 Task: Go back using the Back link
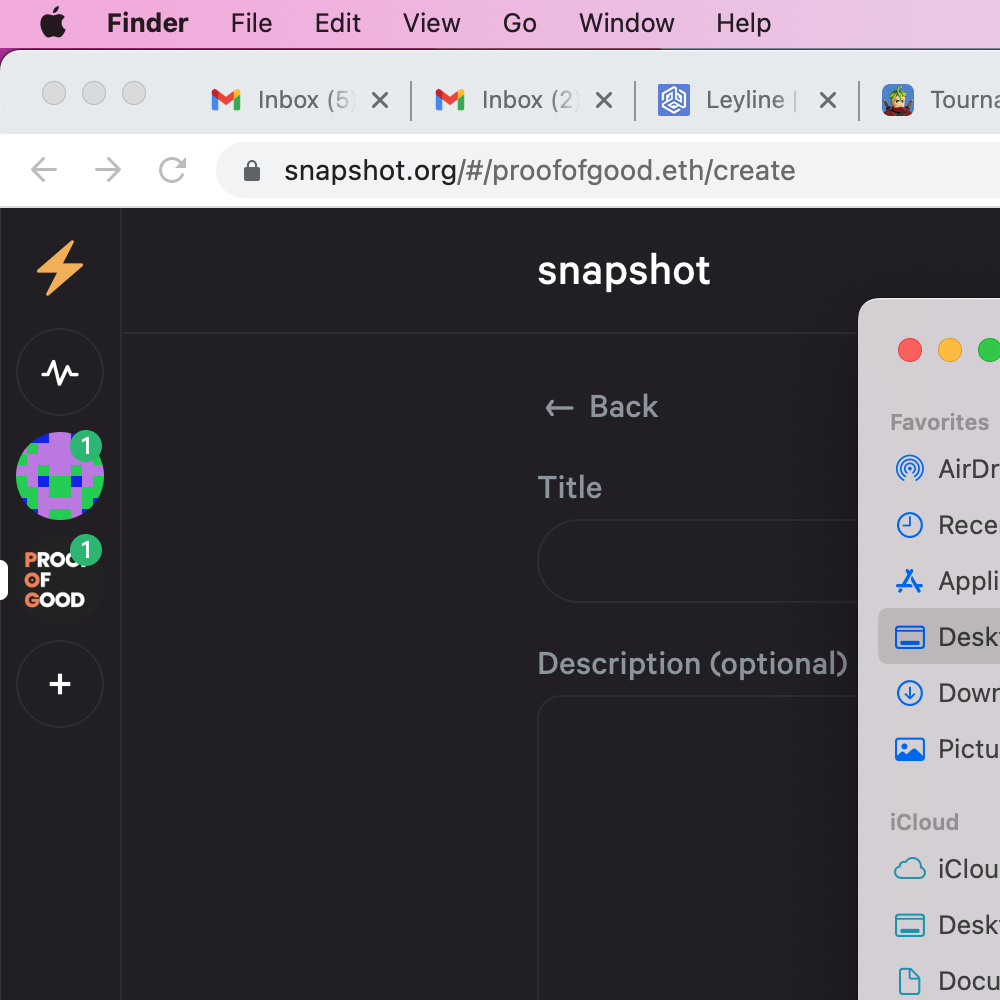(x=601, y=407)
